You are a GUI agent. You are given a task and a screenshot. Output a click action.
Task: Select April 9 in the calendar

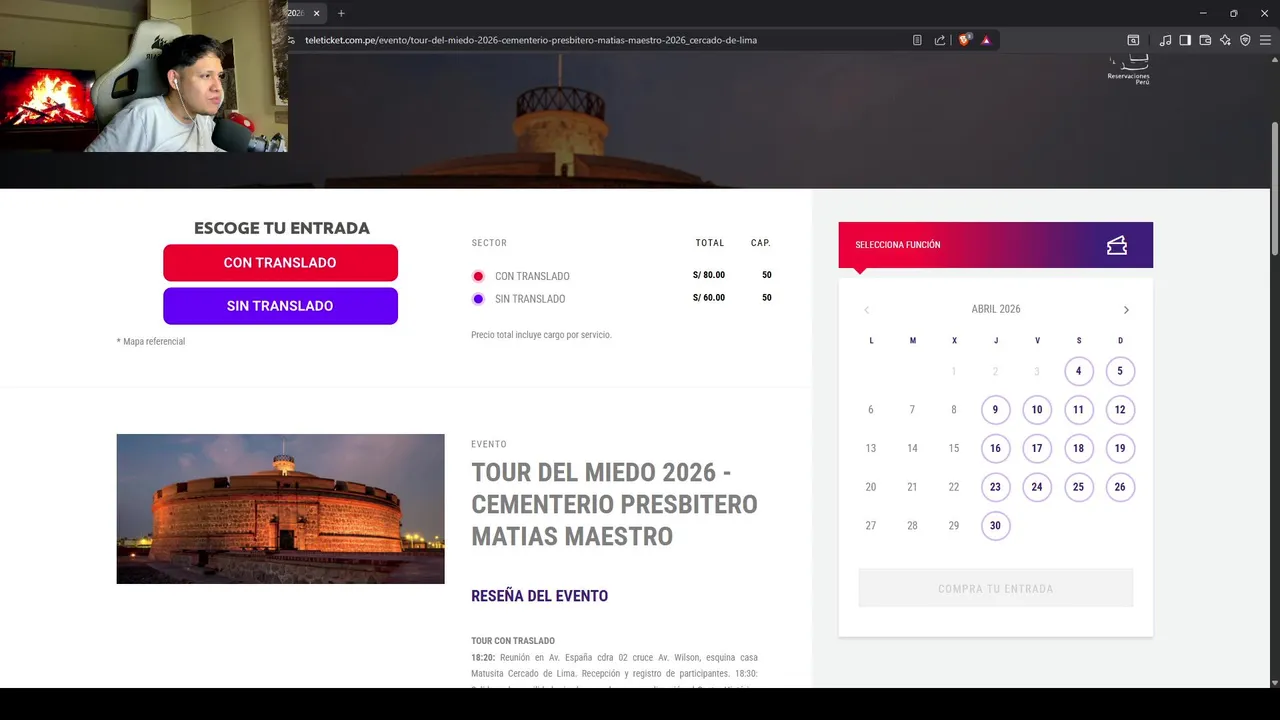996,410
